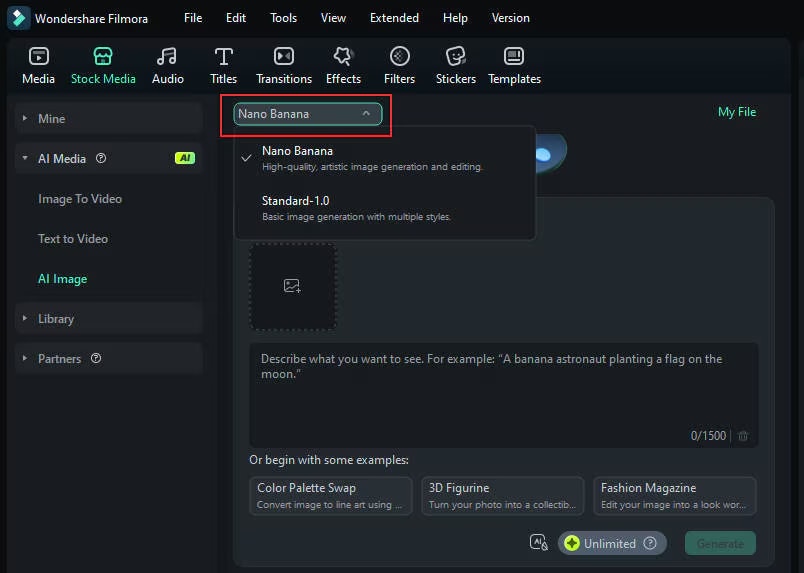The width and height of the screenshot is (804, 573).
Task: Open the Audio library icon
Action: coord(167,56)
